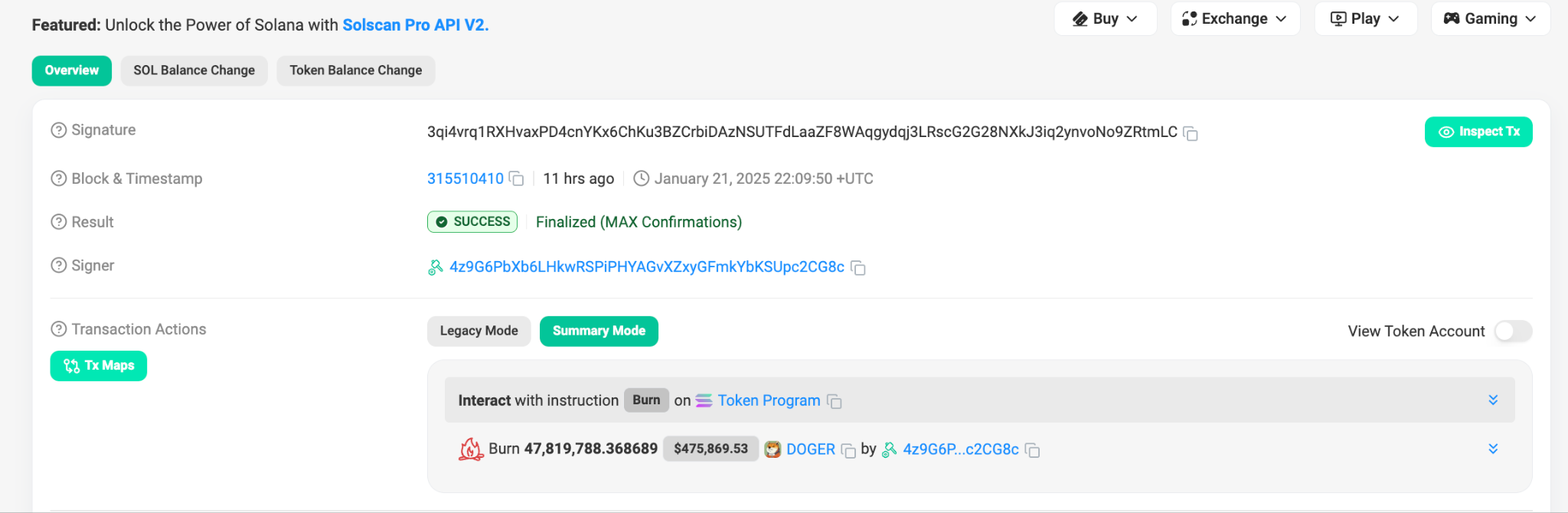
Task: Toggle View Token Account switch
Action: pyautogui.click(x=1512, y=332)
